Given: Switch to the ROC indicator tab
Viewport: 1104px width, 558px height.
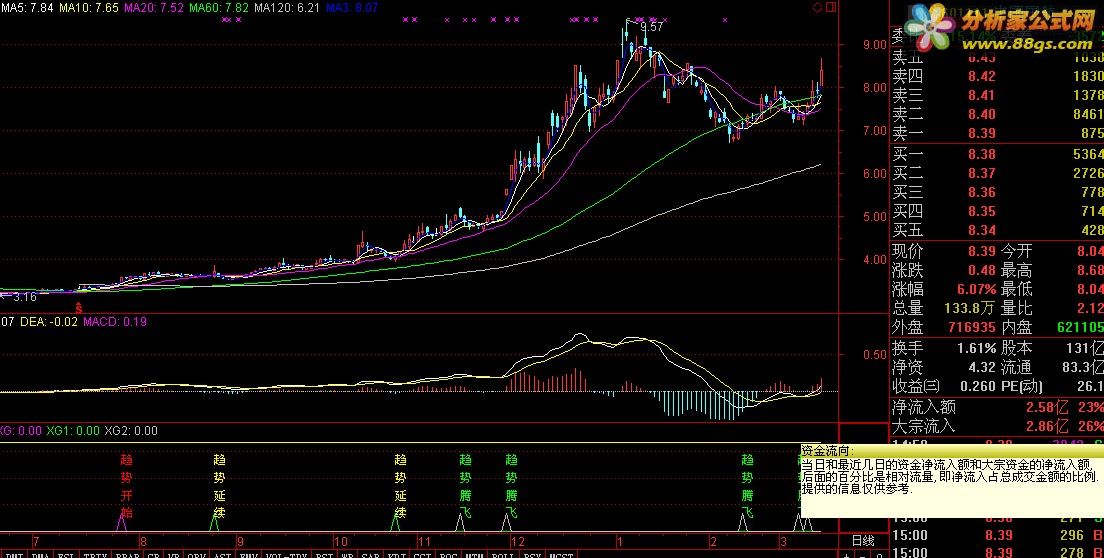Looking at the screenshot, I should (448, 554).
